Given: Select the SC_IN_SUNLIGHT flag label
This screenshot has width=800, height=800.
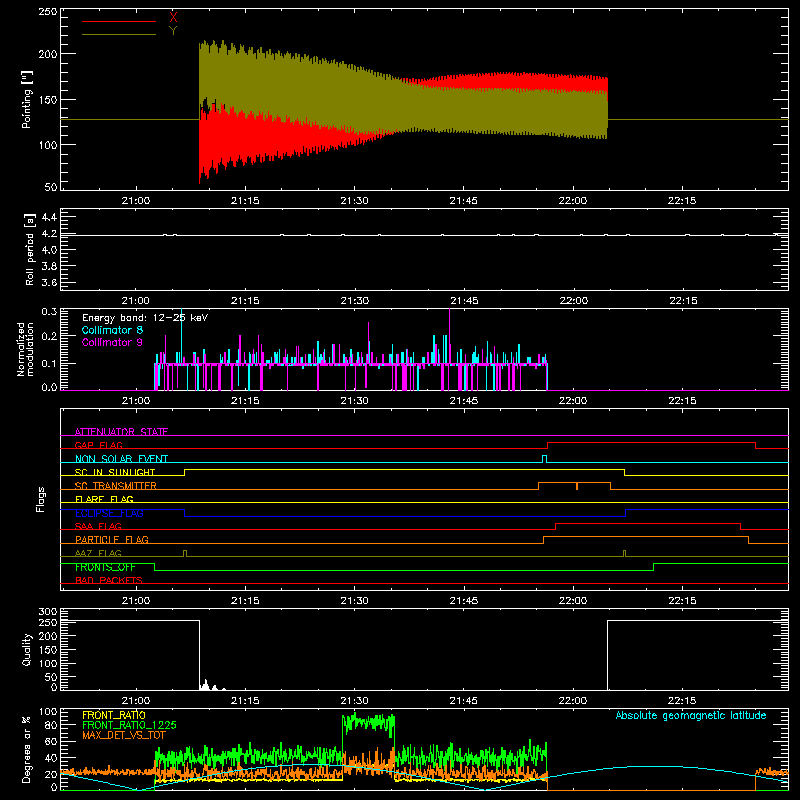Looking at the screenshot, I should pos(115,472).
